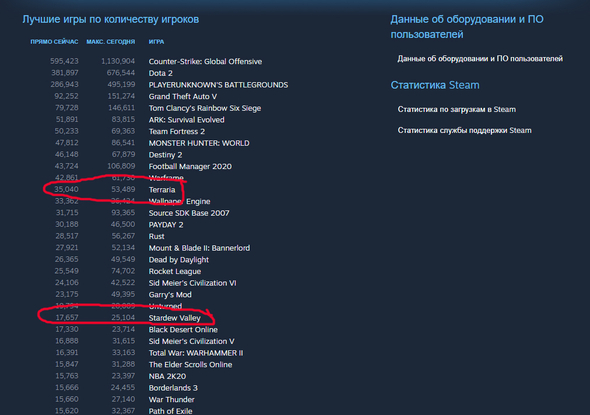
Task: Click the Статистика Steam heading
Action: pyautogui.click(x=435, y=85)
